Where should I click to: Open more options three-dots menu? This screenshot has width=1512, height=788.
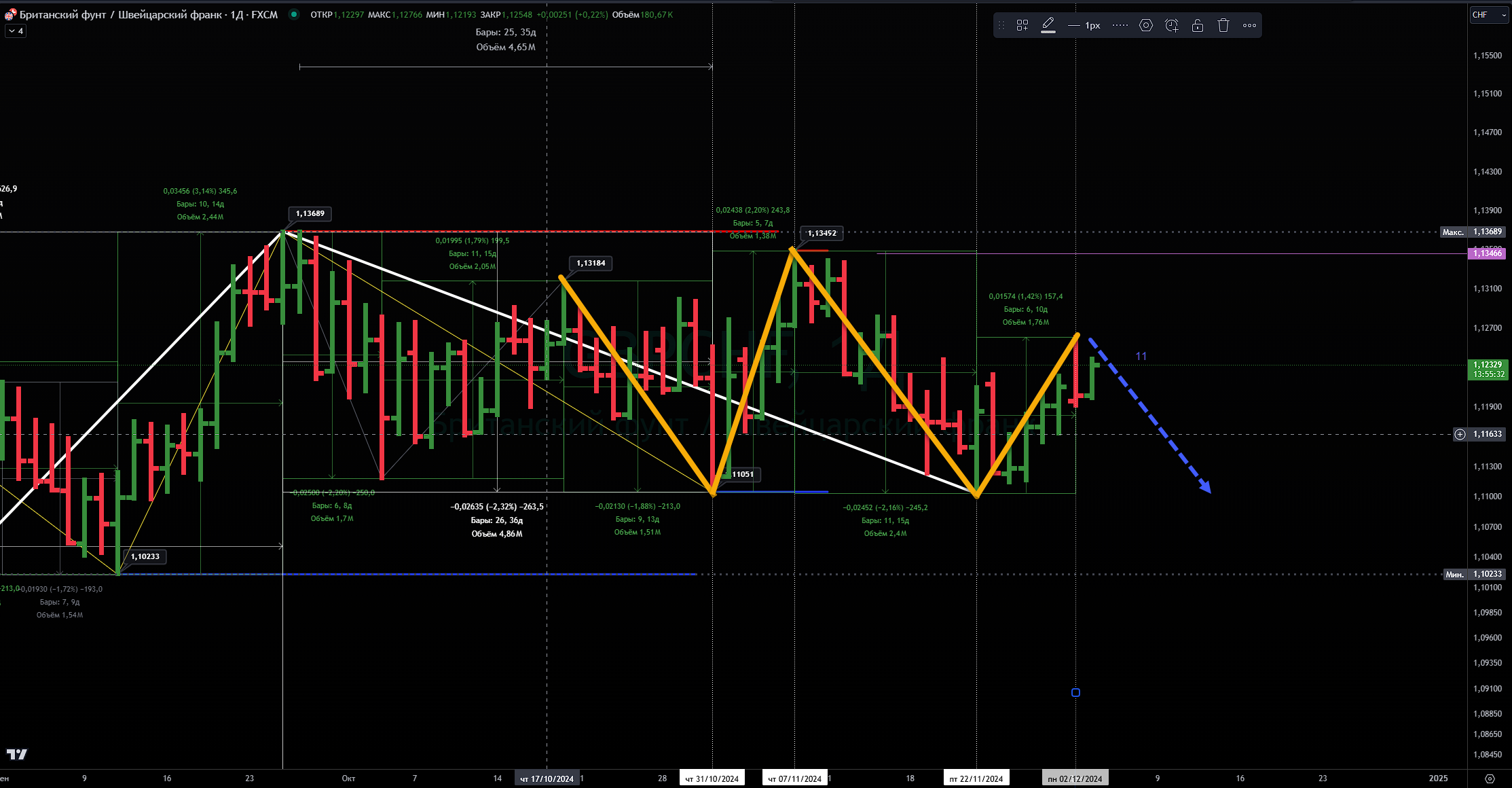pos(1249,25)
